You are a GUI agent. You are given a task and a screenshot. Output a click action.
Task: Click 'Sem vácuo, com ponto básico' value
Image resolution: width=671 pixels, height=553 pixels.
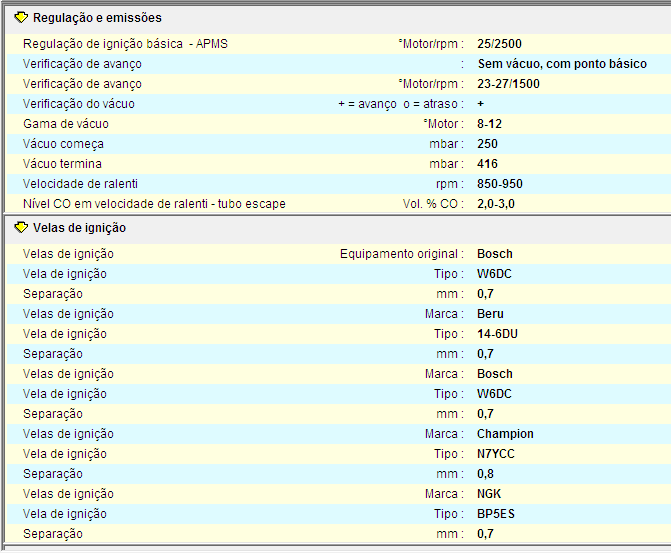click(562, 64)
